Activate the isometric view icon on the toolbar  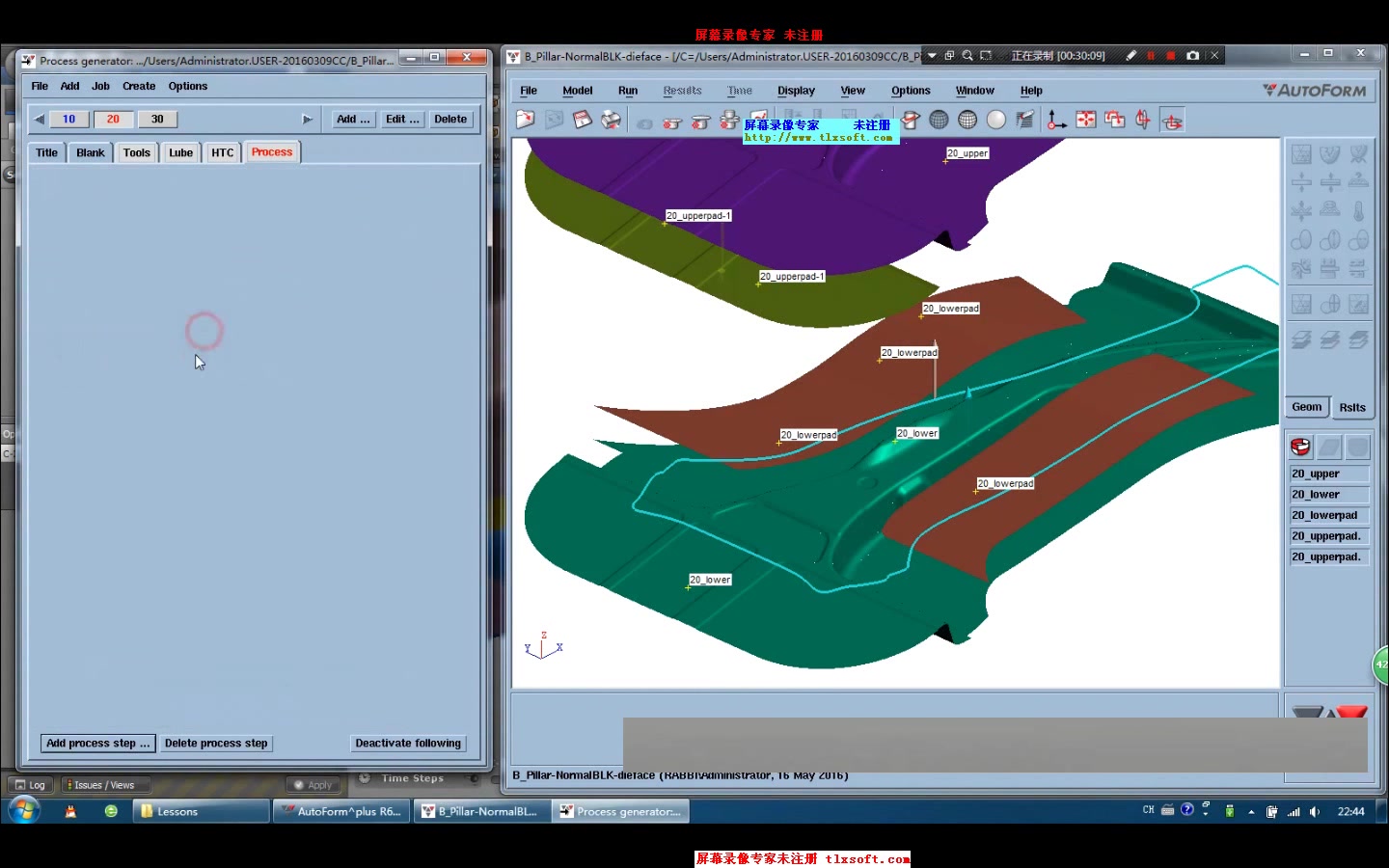point(1173,120)
